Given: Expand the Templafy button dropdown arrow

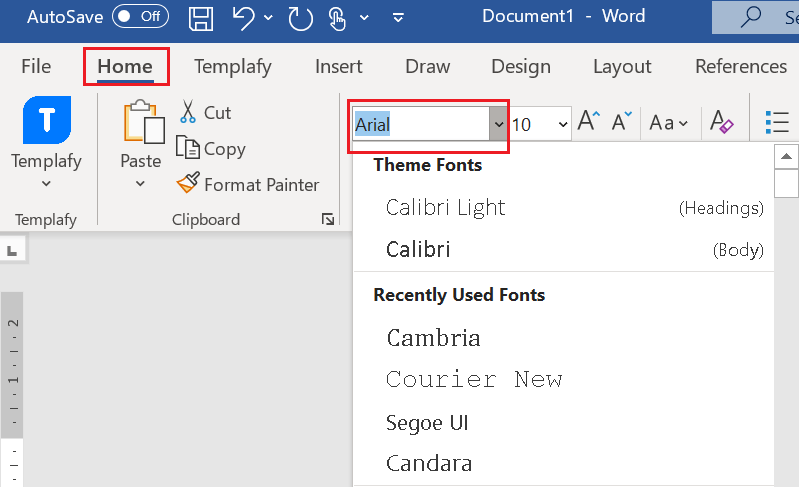Looking at the screenshot, I should (46, 183).
